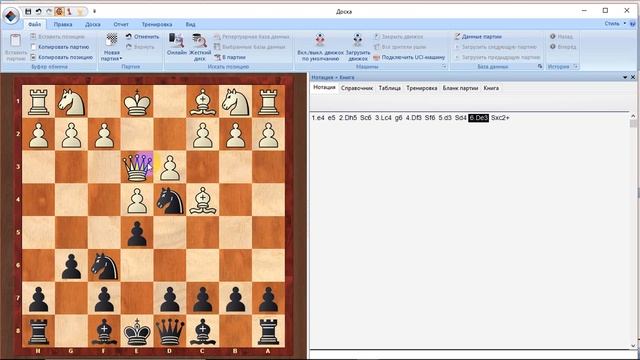
Task: Click the help icon next to Стиль
Action: [633, 24]
